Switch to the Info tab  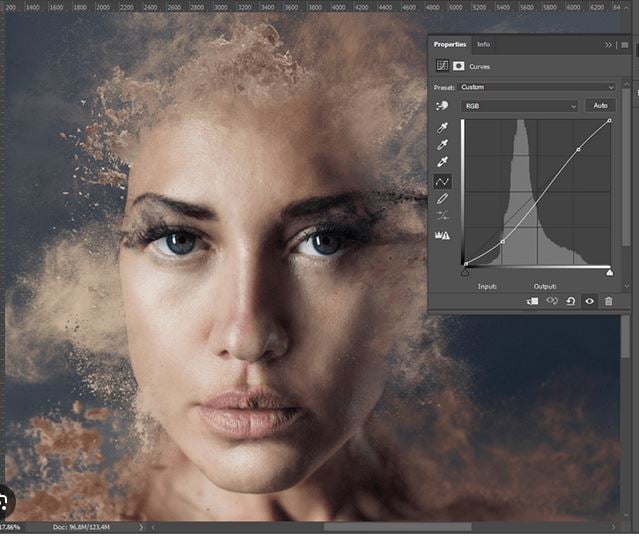pyautogui.click(x=483, y=45)
